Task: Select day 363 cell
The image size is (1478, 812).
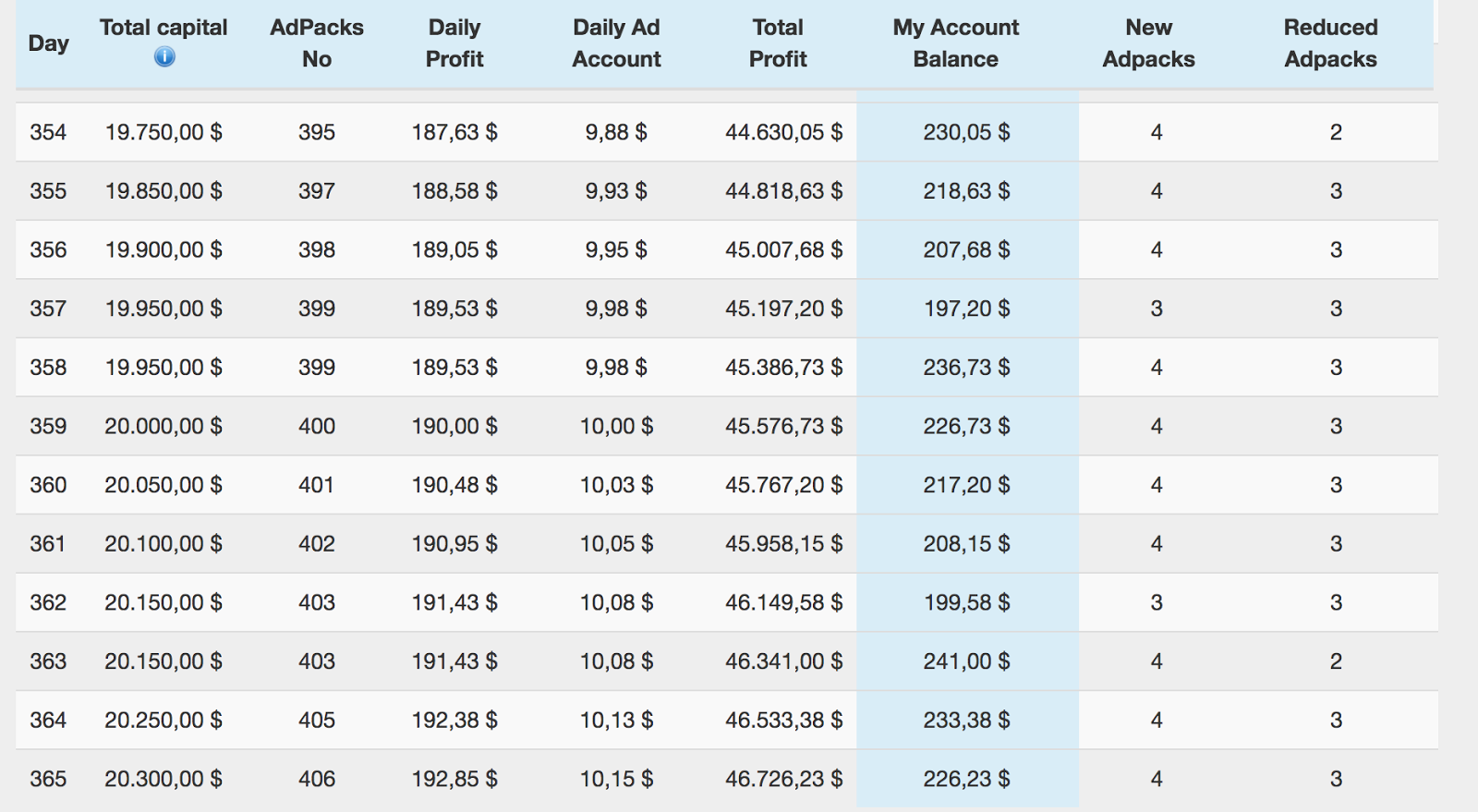Action: (48, 661)
